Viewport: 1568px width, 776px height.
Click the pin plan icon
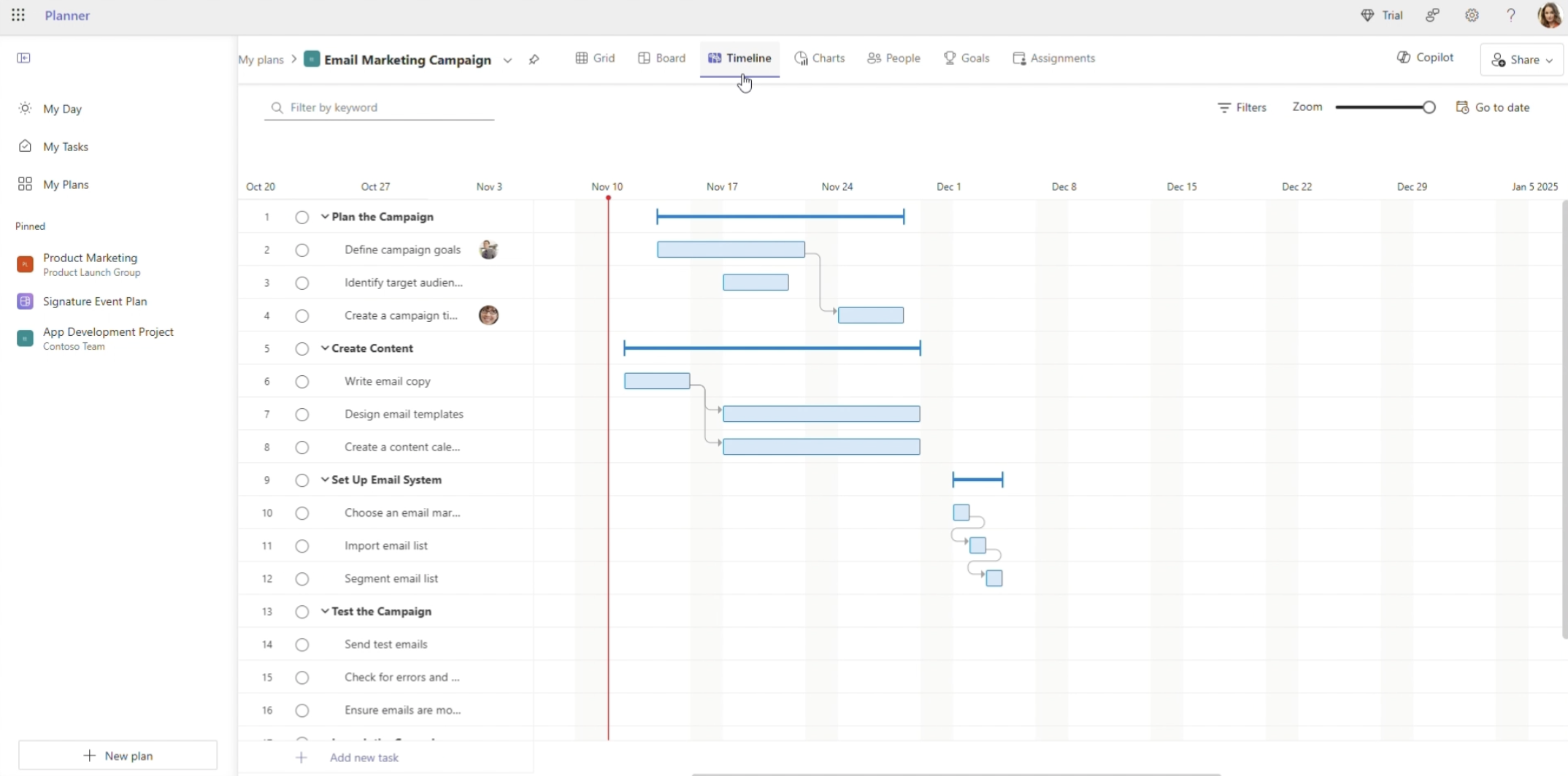[x=534, y=60]
